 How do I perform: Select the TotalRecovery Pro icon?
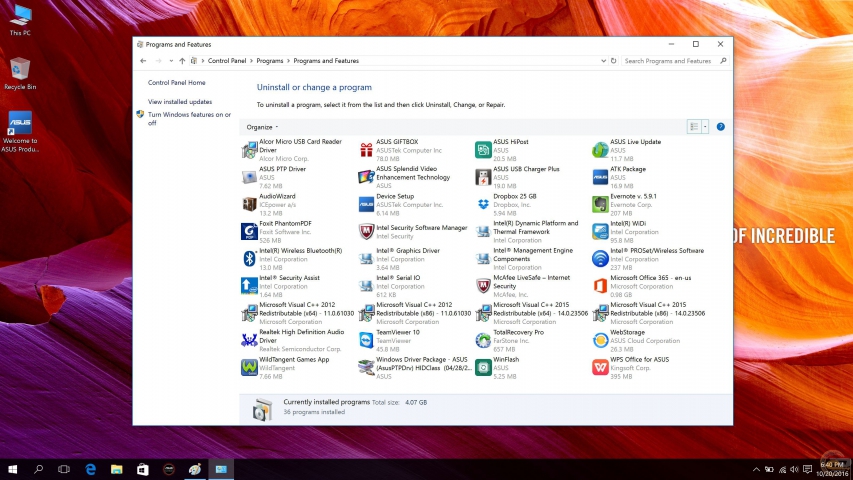pos(483,340)
